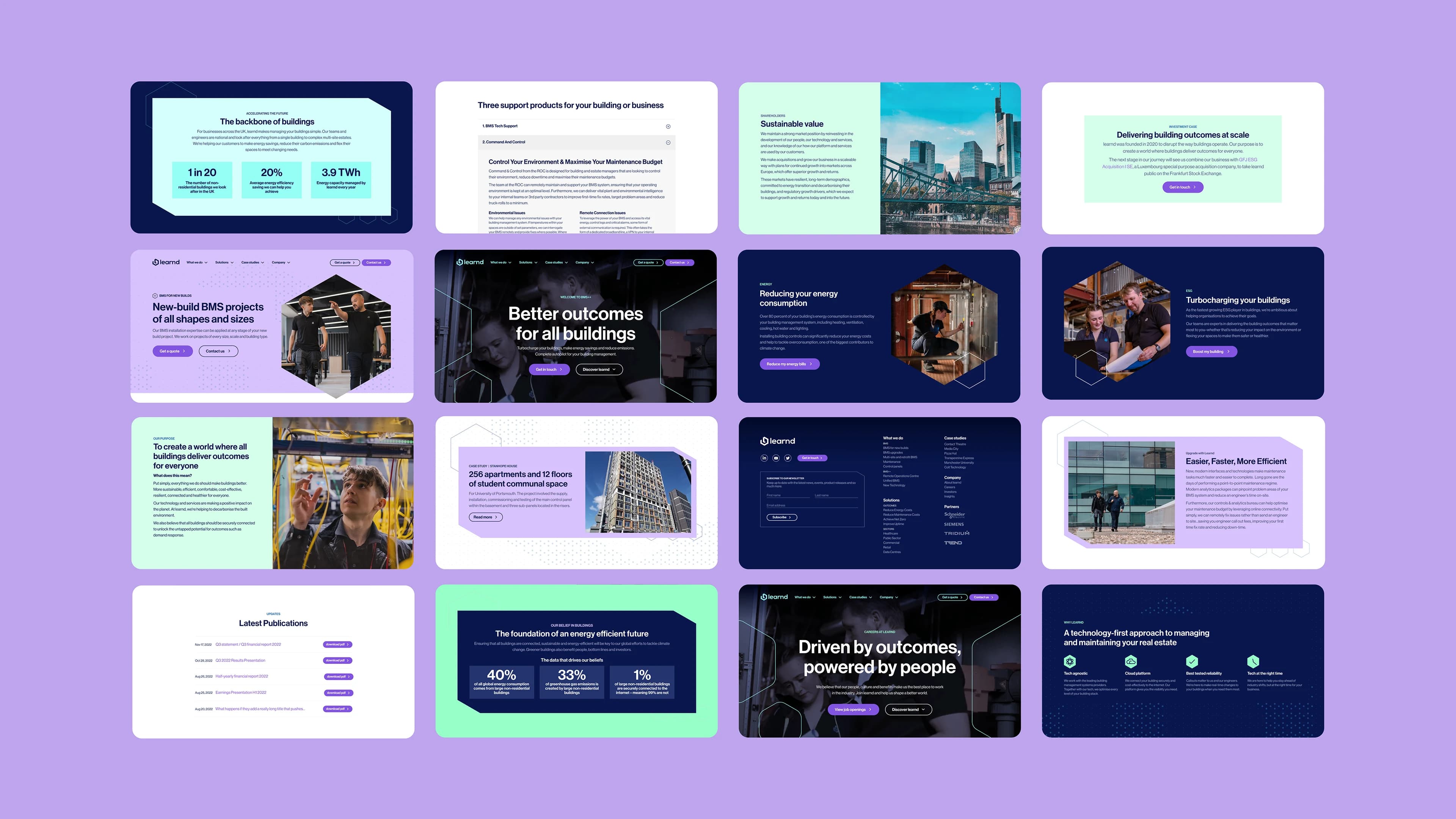Click the 3.9 TWh statistic tile
The height and width of the screenshot is (819, 1456).
pos(341,180)
